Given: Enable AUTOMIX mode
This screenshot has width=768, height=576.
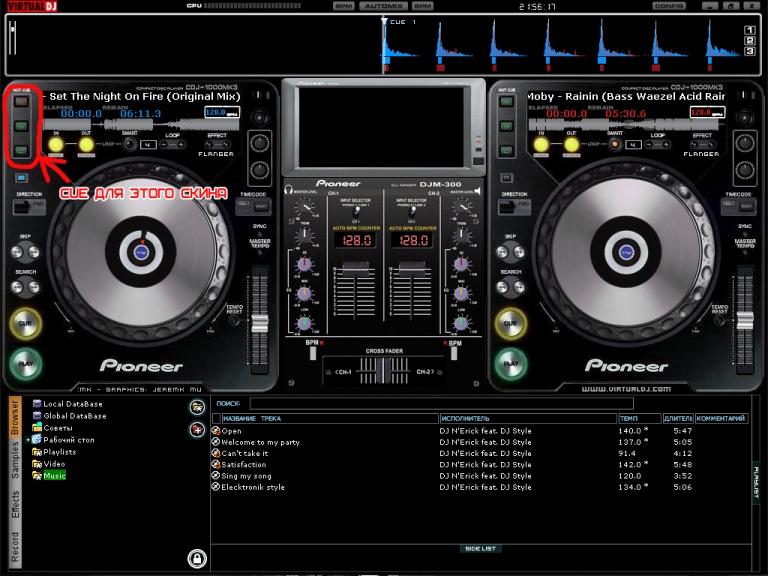Looking at the screenshot, I should (384, 6).
